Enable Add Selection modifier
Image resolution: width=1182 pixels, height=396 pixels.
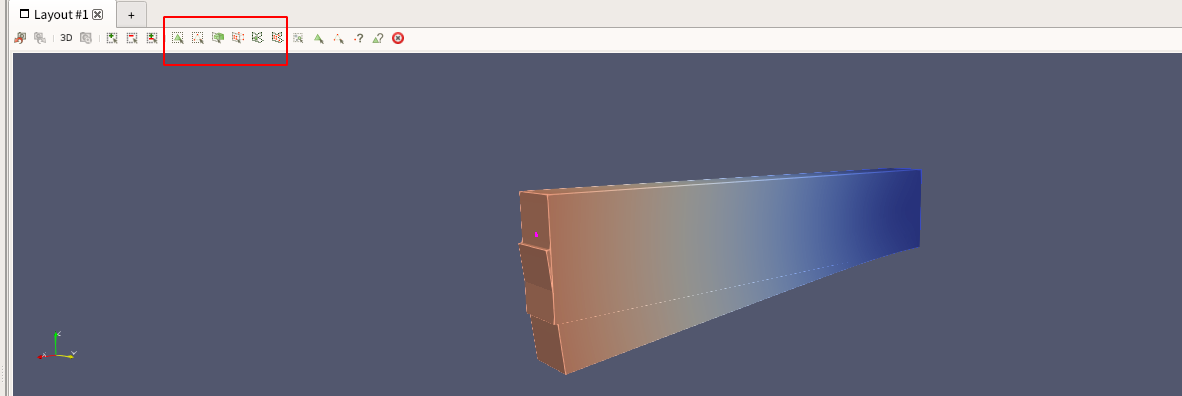pyautogui.click(x=112, y=38)
